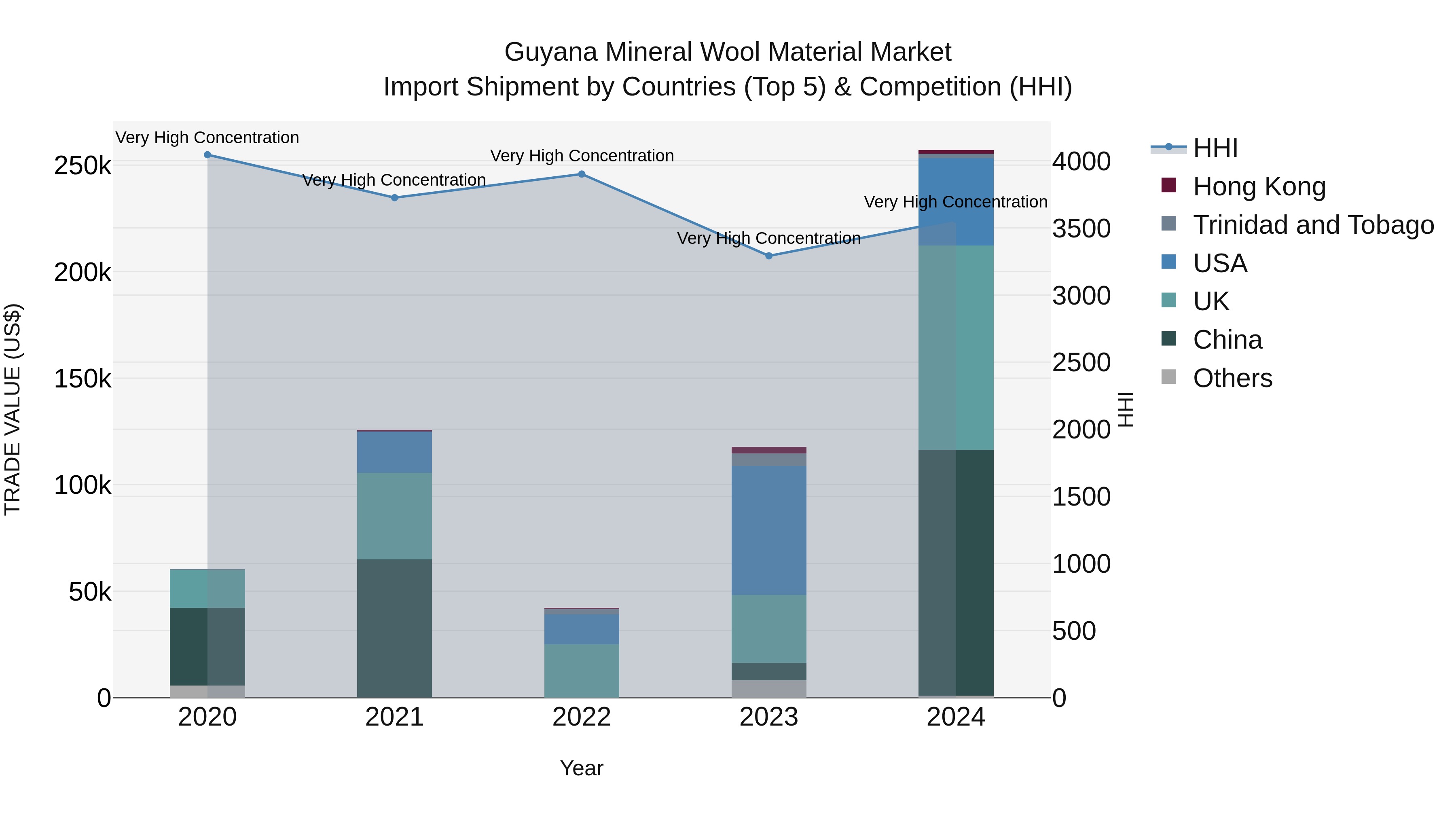Click Very High Concentration label above 2023

tap(769, 238)
